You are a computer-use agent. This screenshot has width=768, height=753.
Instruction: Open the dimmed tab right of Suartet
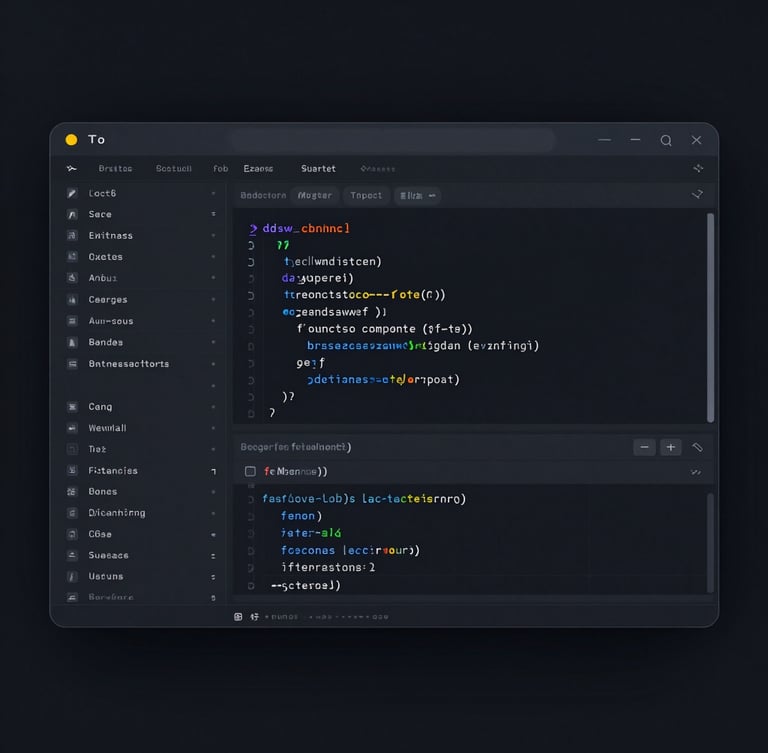click(x=378, y=169)
